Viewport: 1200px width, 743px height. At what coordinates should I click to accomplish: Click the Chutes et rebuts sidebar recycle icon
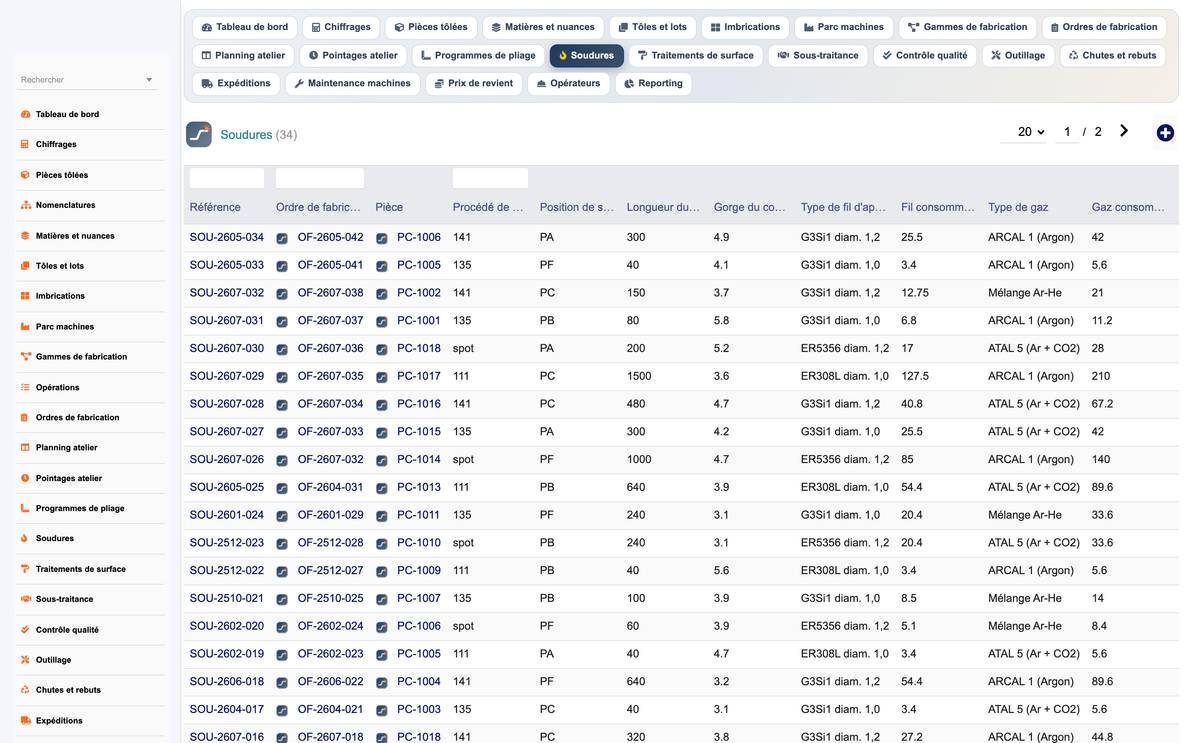25,690
